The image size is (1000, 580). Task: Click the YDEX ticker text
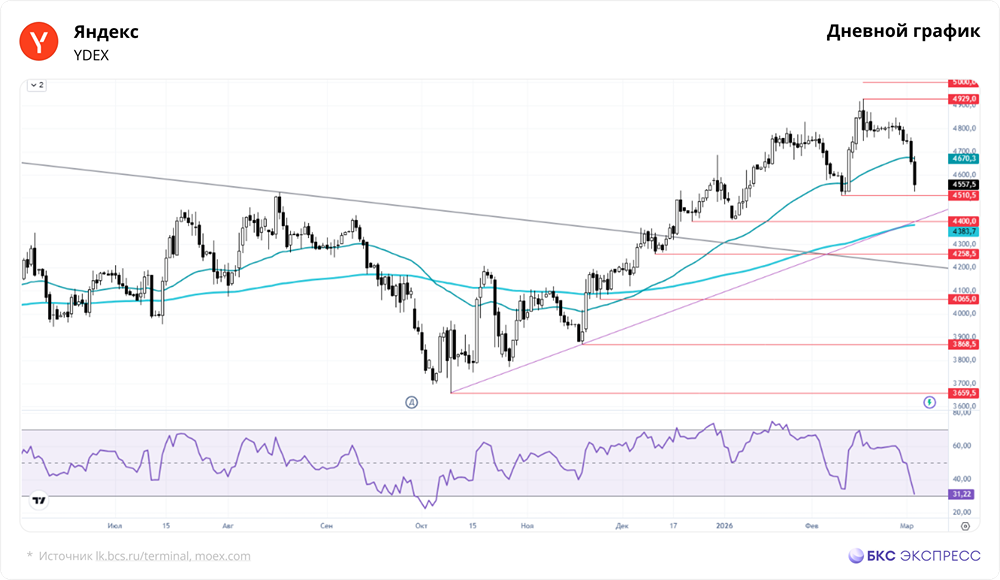pyautogui.click(x=91, y=56)
